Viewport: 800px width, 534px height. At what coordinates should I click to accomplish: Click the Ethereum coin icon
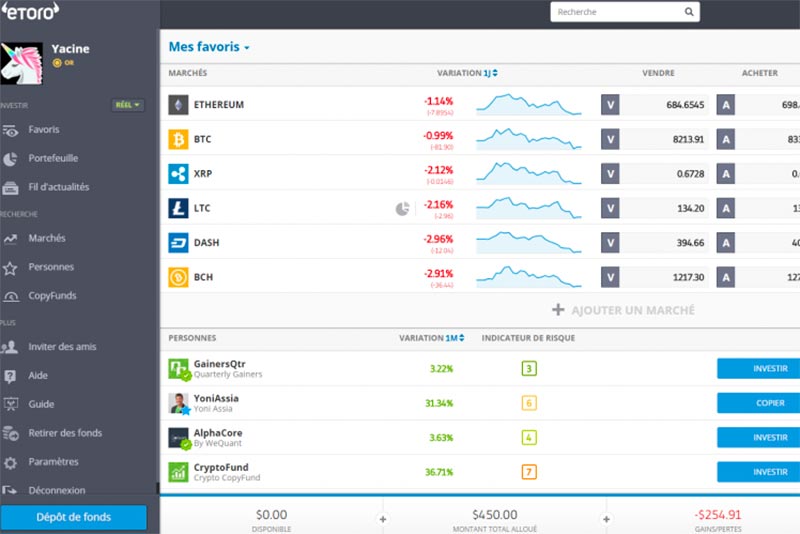[x=178, y=105]
